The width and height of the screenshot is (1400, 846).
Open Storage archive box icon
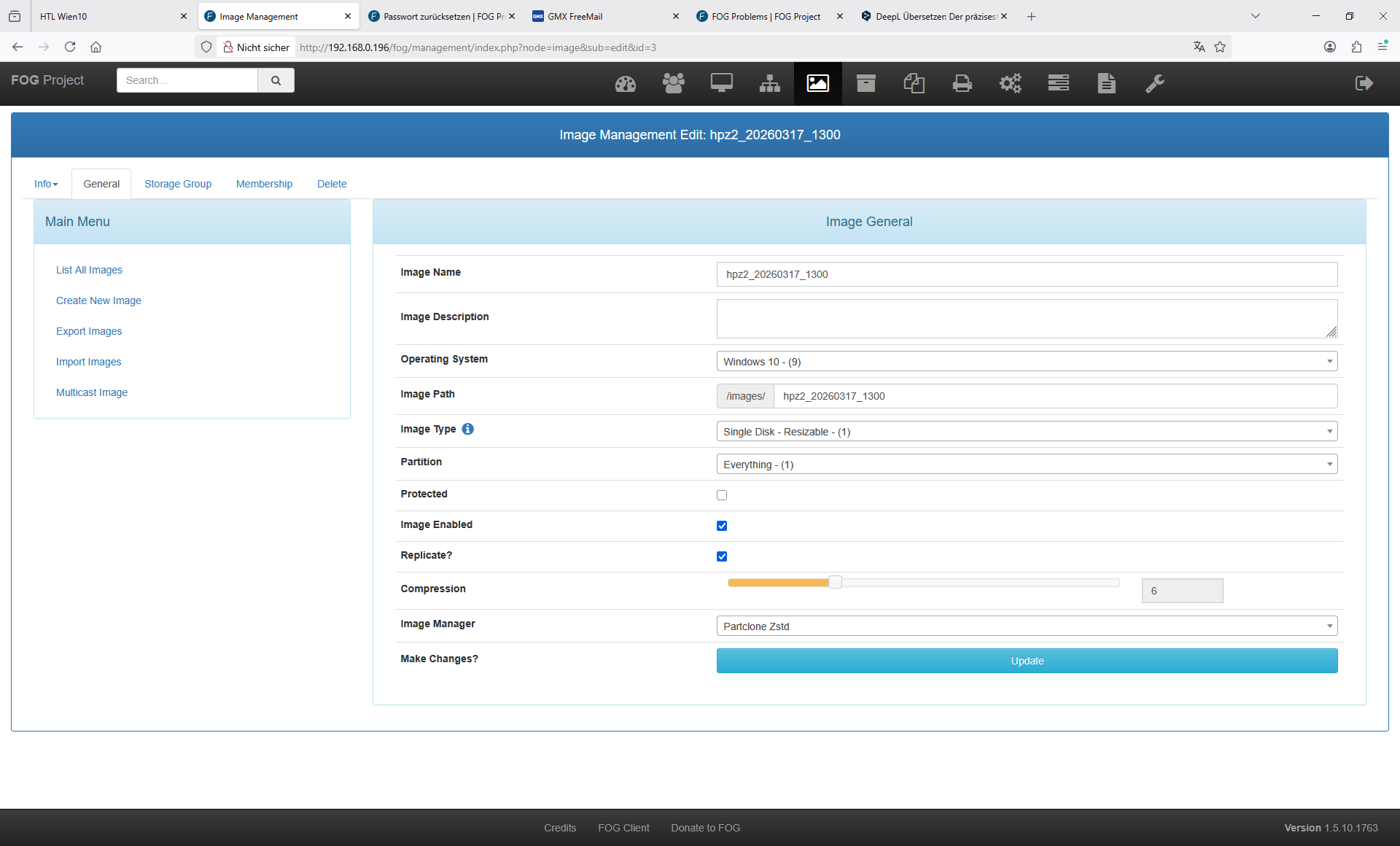tap(866, 84)
